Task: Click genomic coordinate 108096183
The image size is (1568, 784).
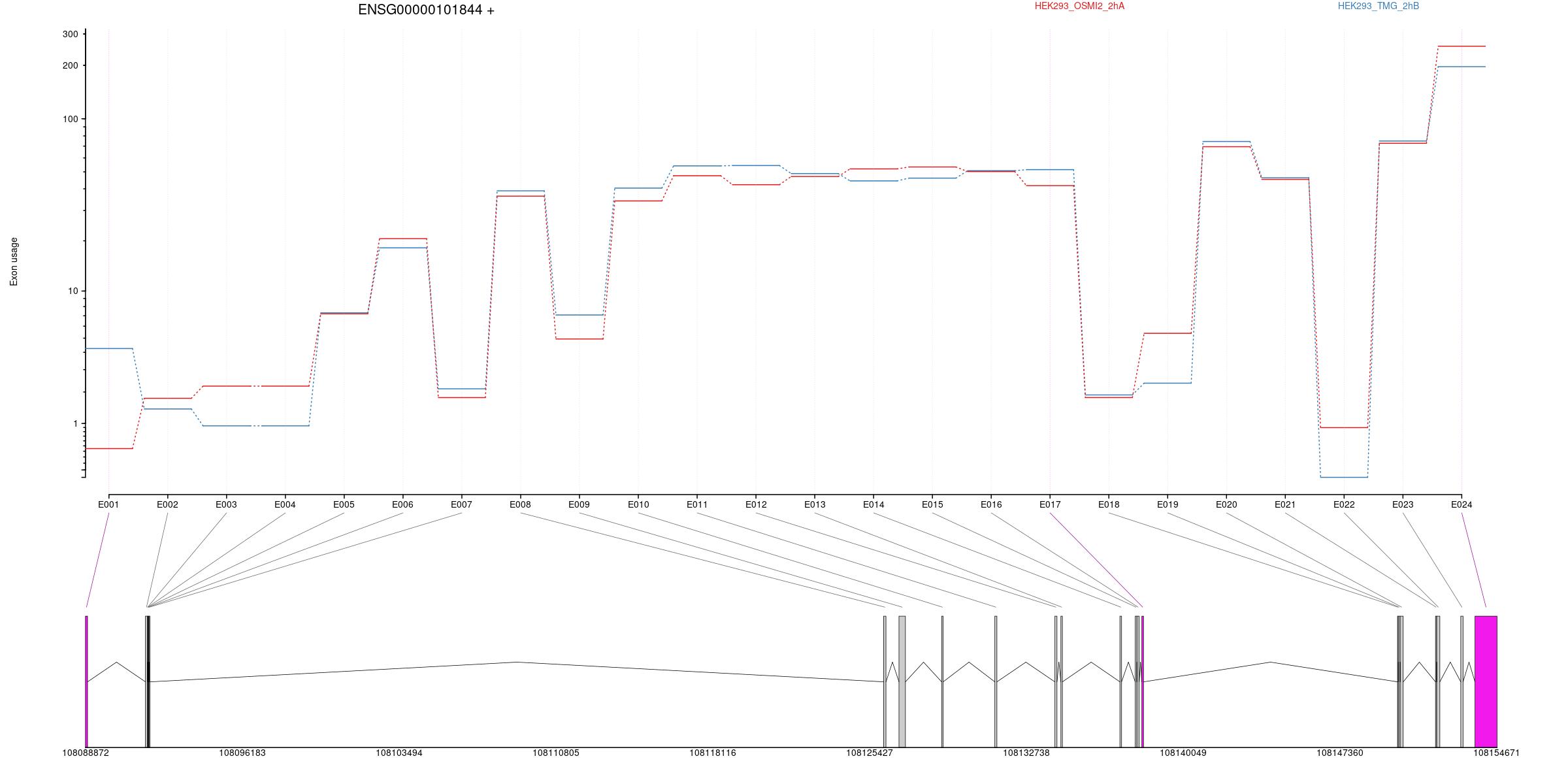Action: (x=242, y=753)
